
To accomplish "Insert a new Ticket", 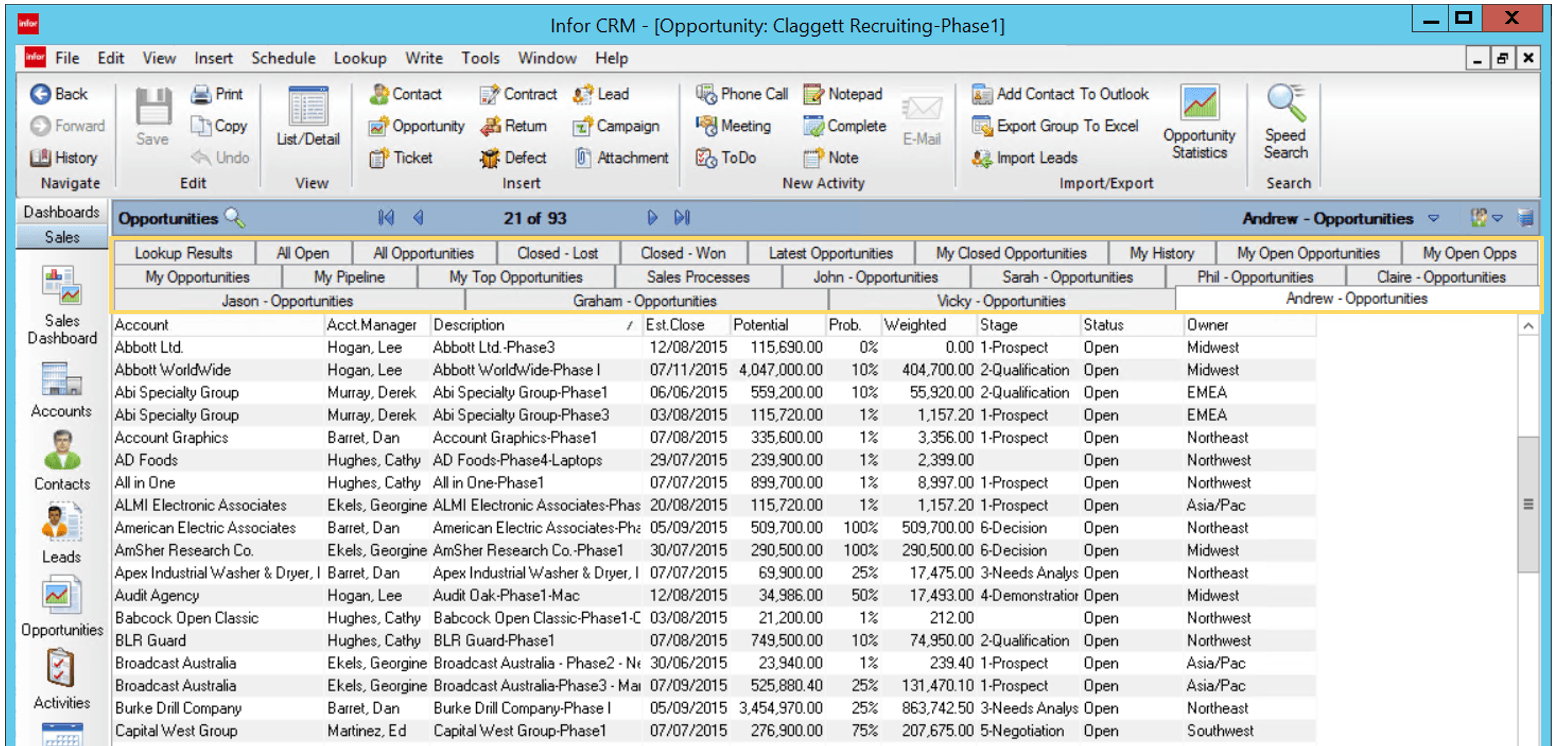I will point(401,158).
